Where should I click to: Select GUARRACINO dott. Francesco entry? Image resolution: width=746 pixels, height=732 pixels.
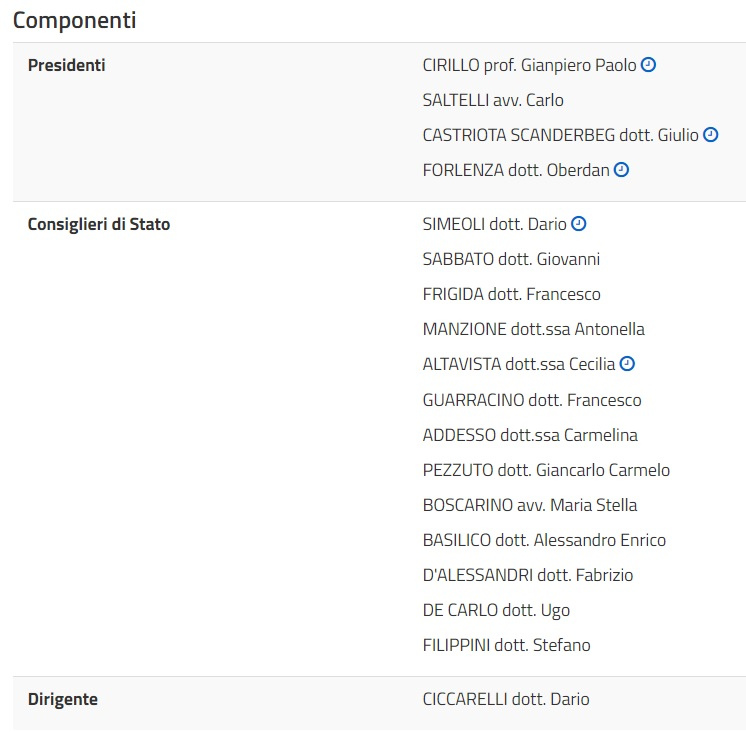tap(532, 400)
